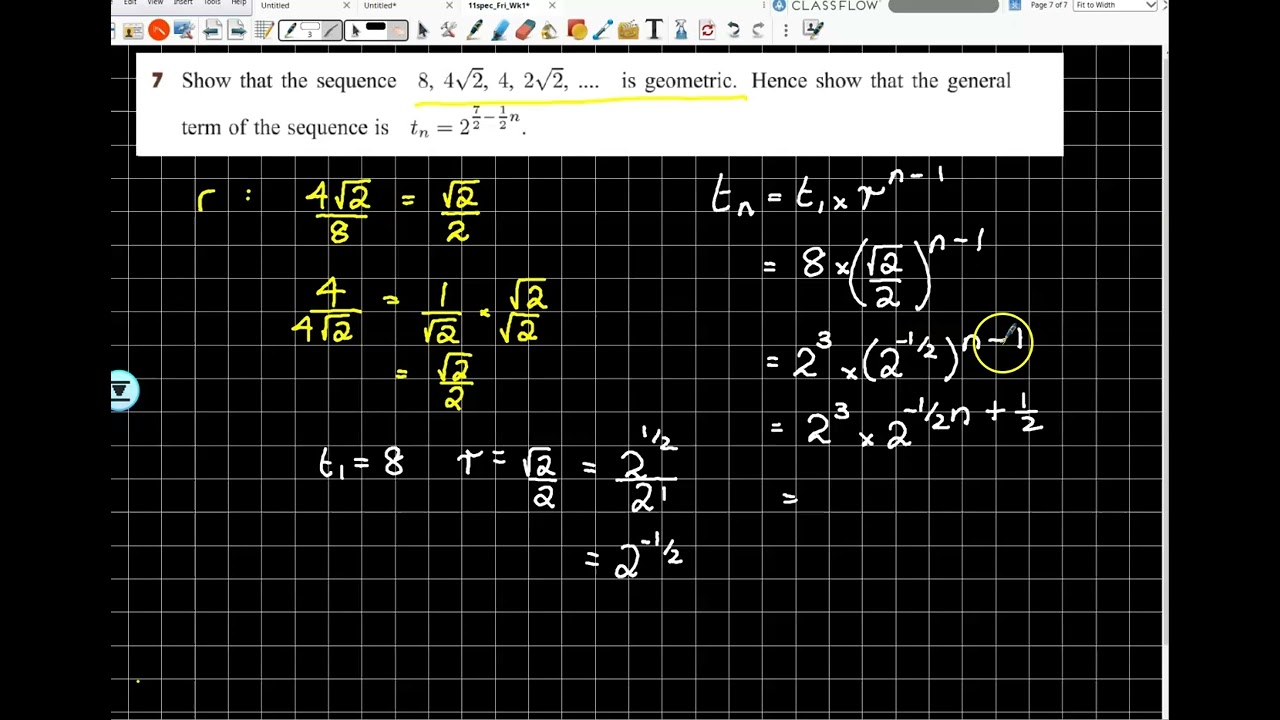This screenshot has height=720, width=1280.
Task: Open the wrench and screwdriver tools icon
Action: point(448,31)
